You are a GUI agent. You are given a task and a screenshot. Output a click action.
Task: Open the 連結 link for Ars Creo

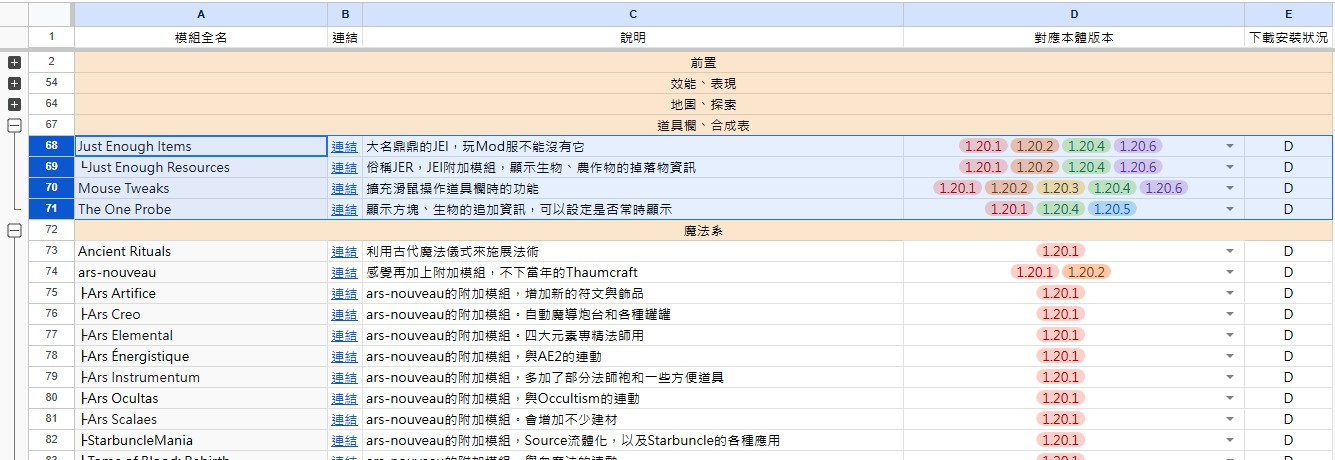point(344,315)
